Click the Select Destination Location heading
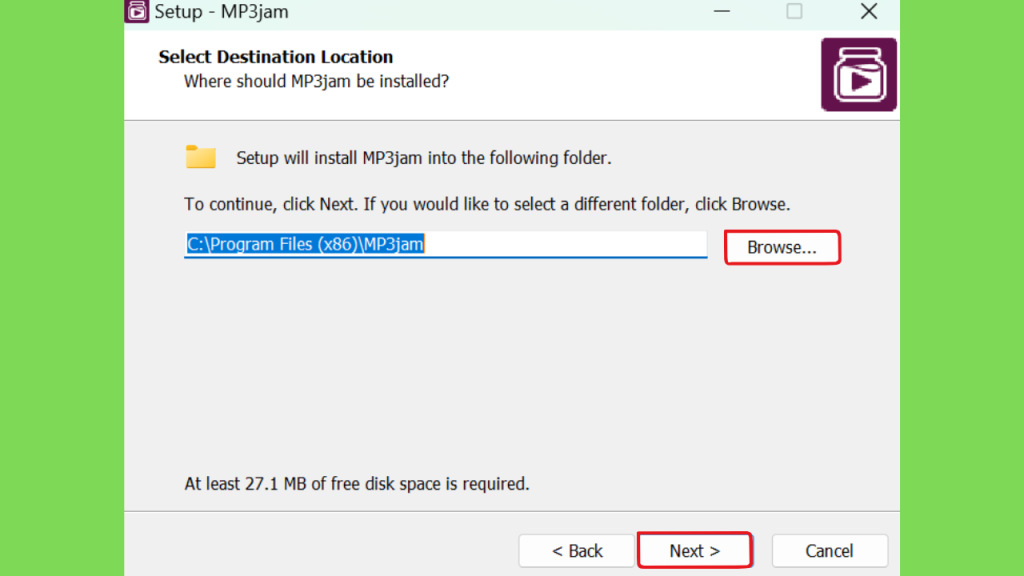 (x=276, y=57)
